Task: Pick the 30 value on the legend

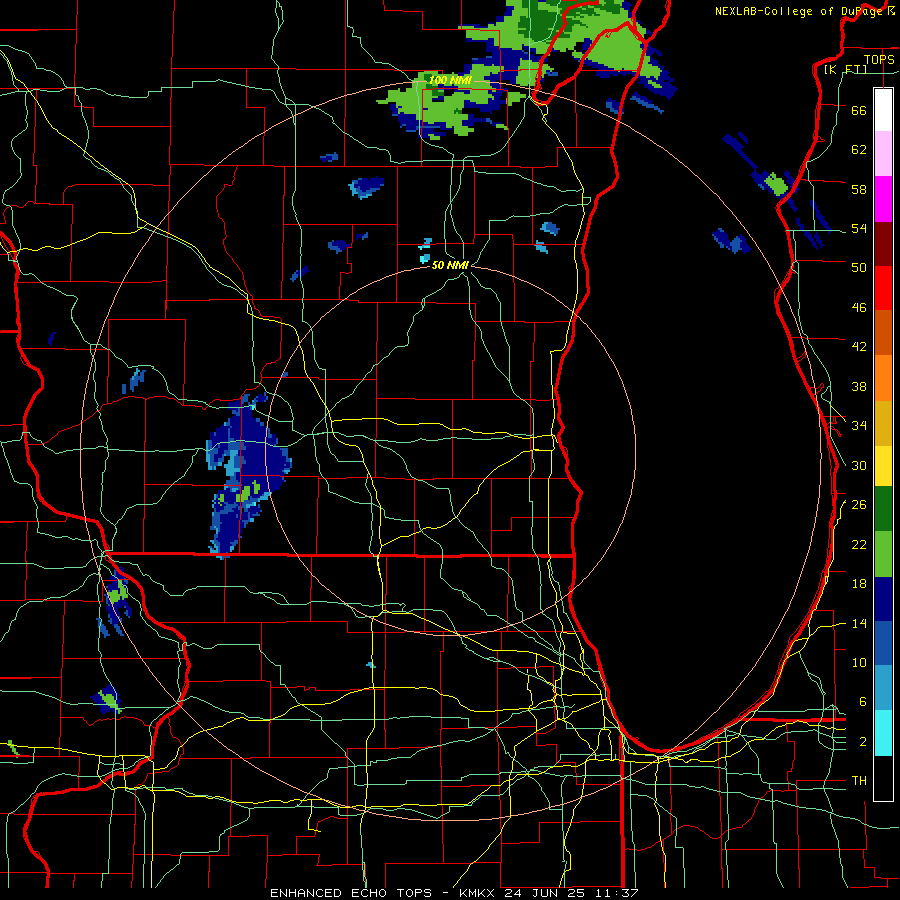Action: (859, 465)
